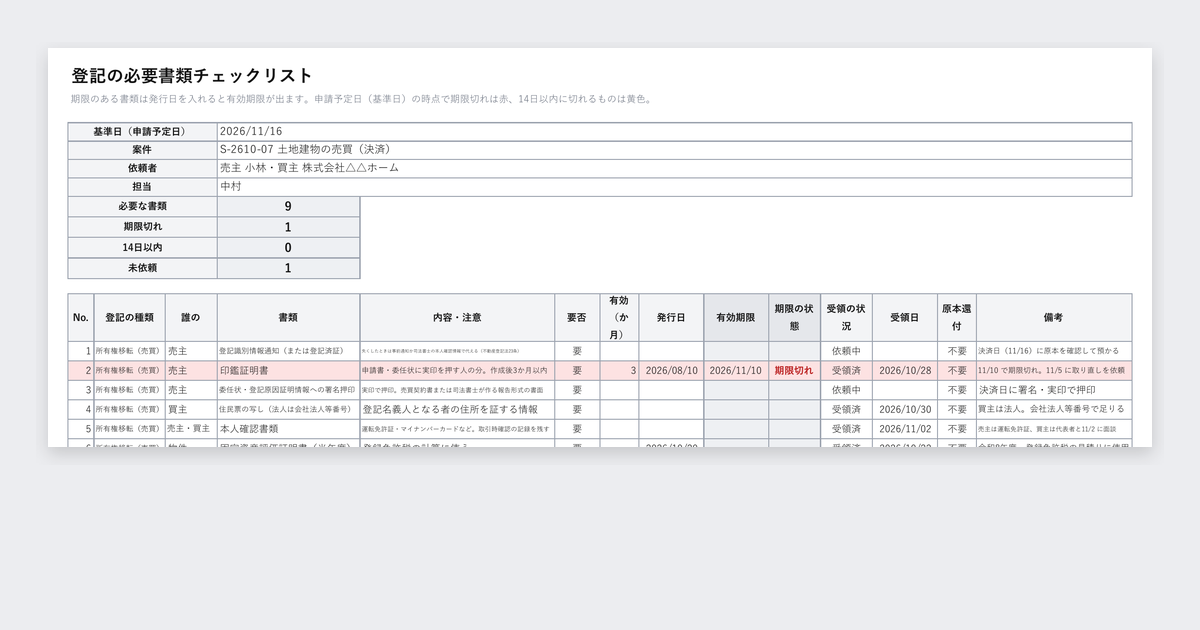Select 登記識別情報通知 document cell in row 1
Viewport: 1200px width, 630px height.
pos(288,351)
